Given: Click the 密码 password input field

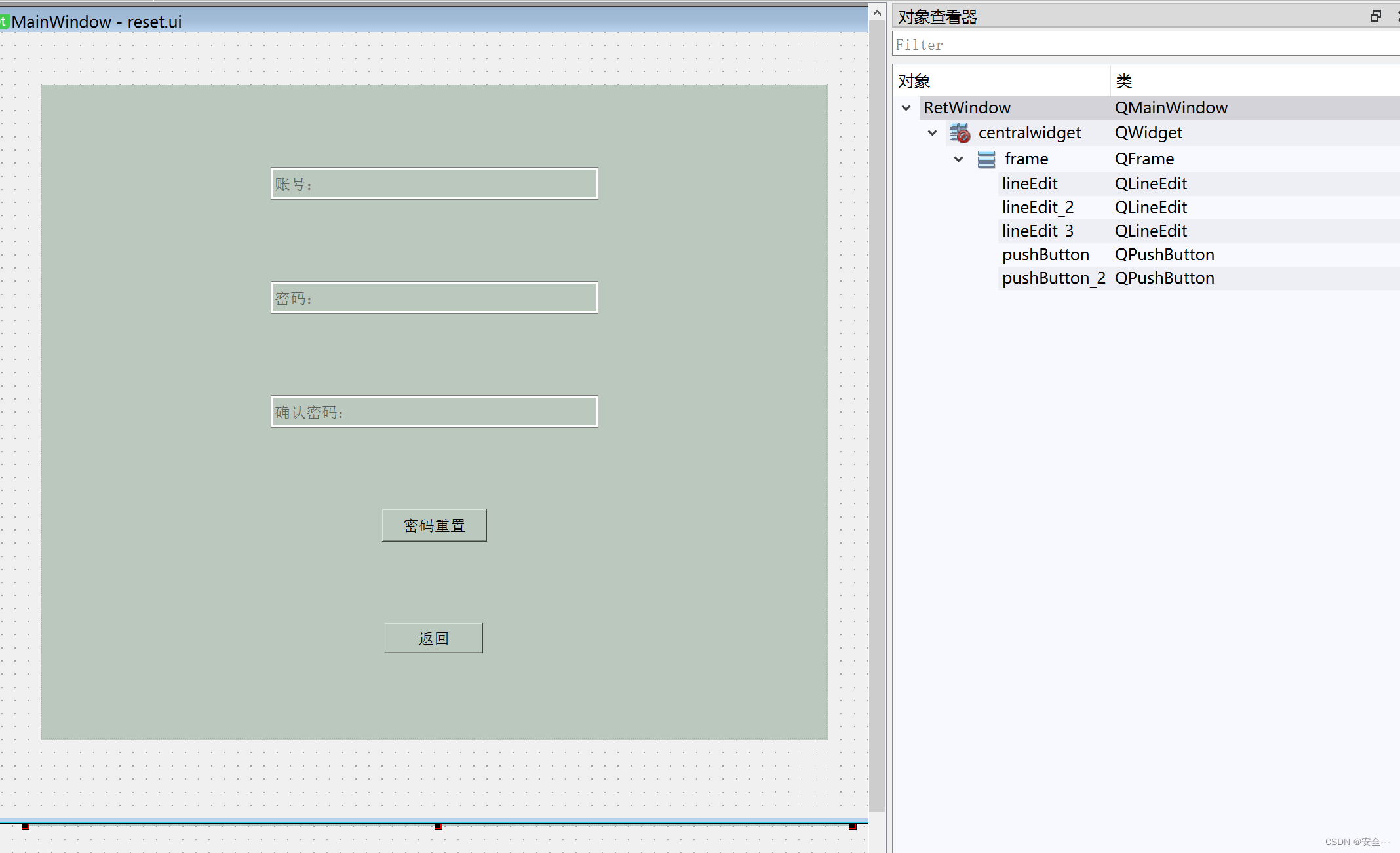Looking at the screenshot, I should pos(434,297).
